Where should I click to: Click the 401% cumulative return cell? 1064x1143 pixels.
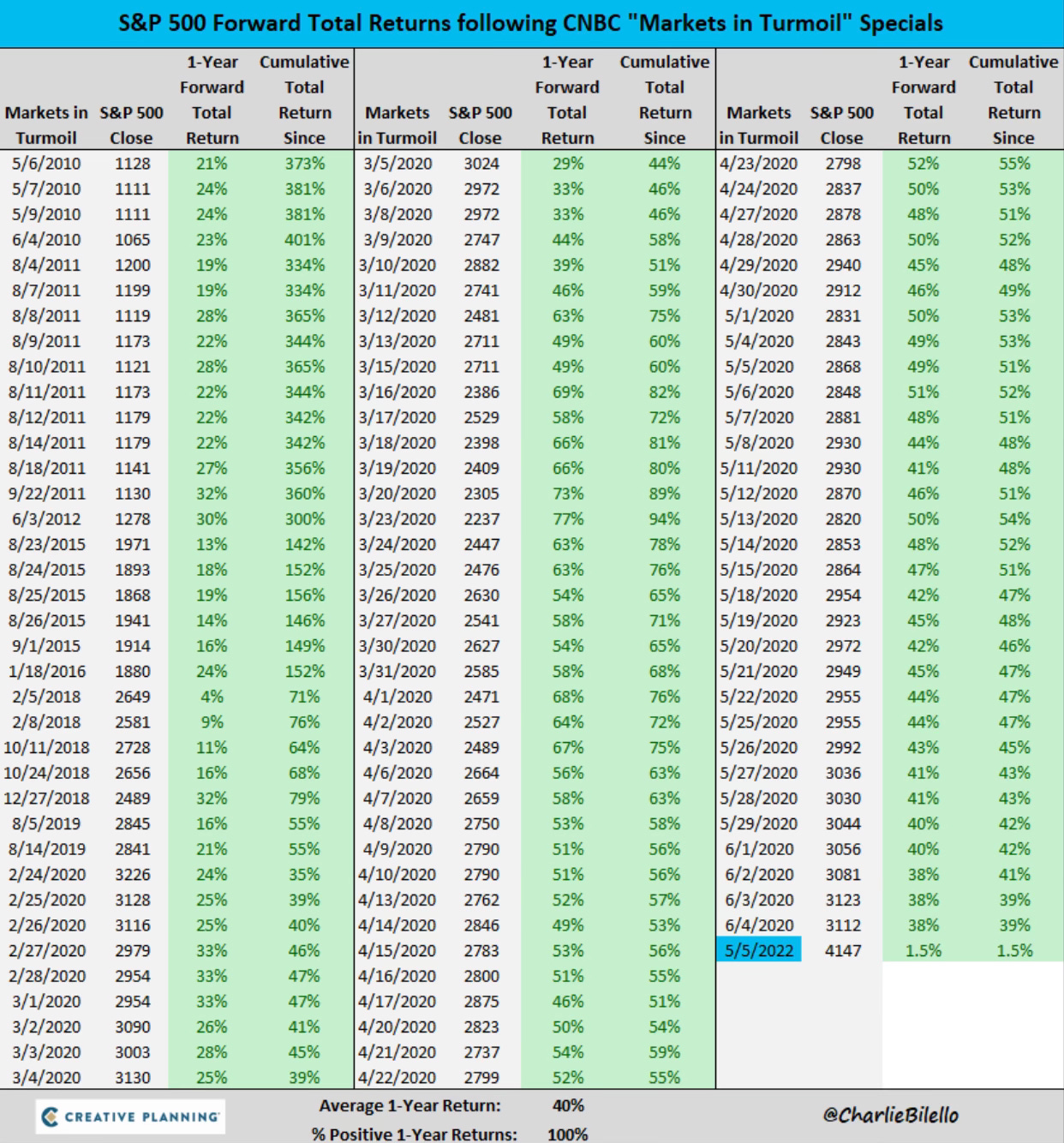click(305, 239)
